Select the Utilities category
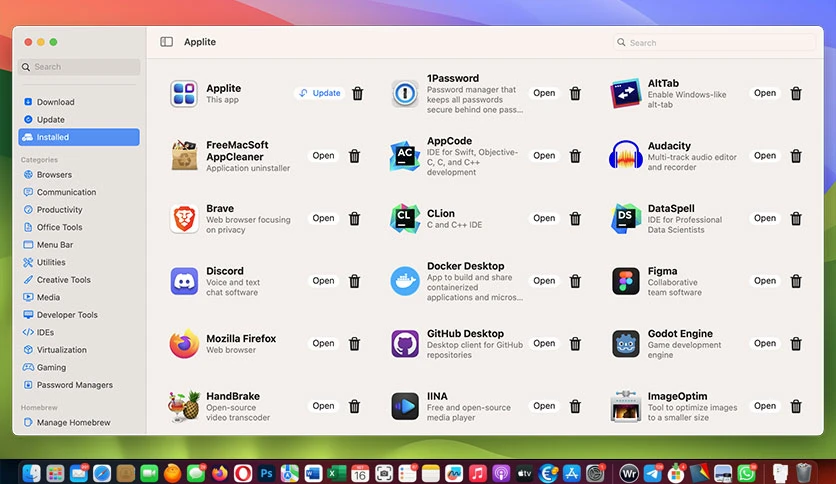This screenshot has width=836, height=484. point(79,262)
